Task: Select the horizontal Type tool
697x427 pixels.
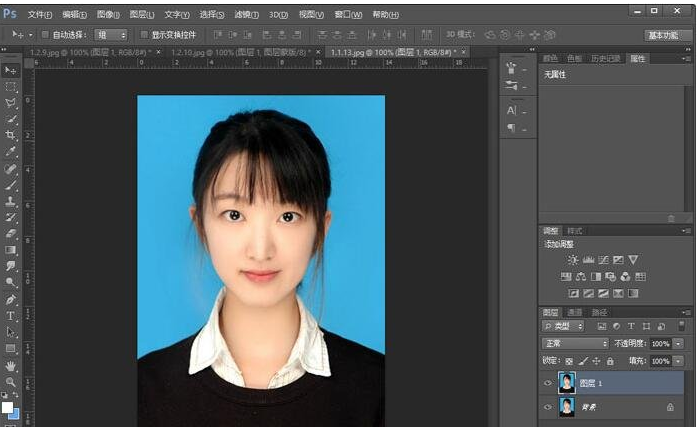Action: click(11, 316)
